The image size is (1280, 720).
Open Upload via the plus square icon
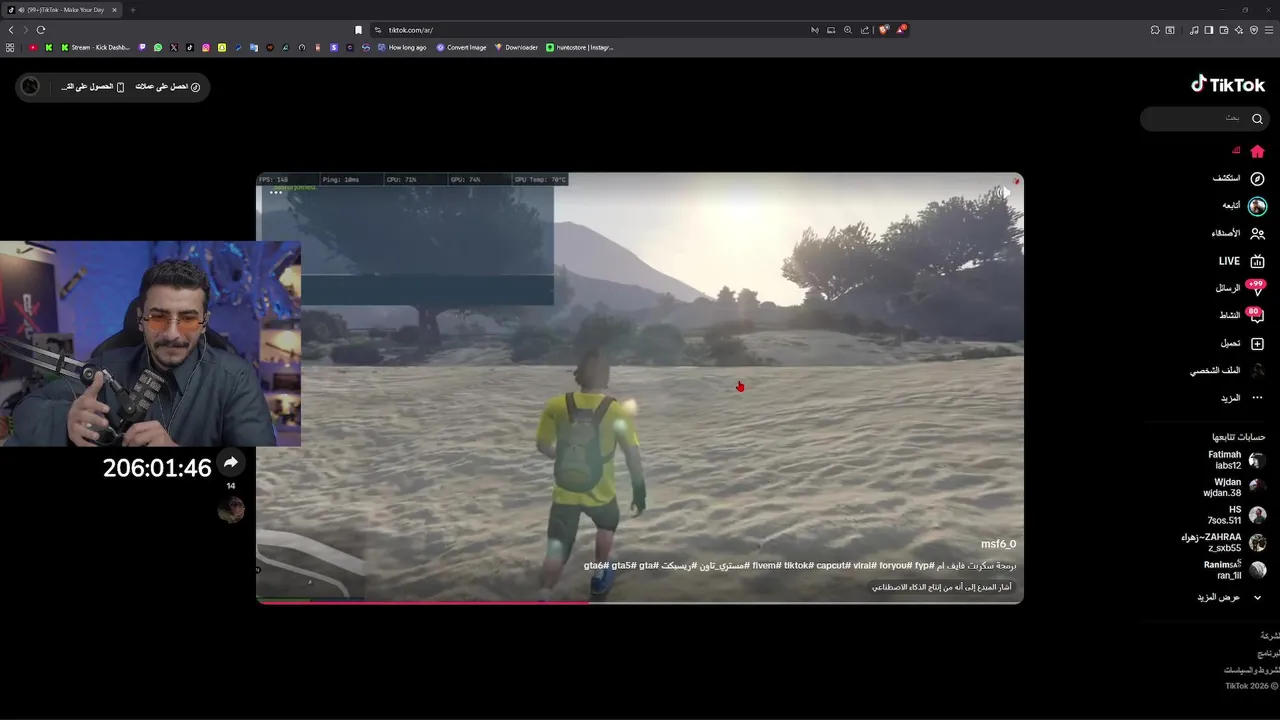(x=1257, y=343)
